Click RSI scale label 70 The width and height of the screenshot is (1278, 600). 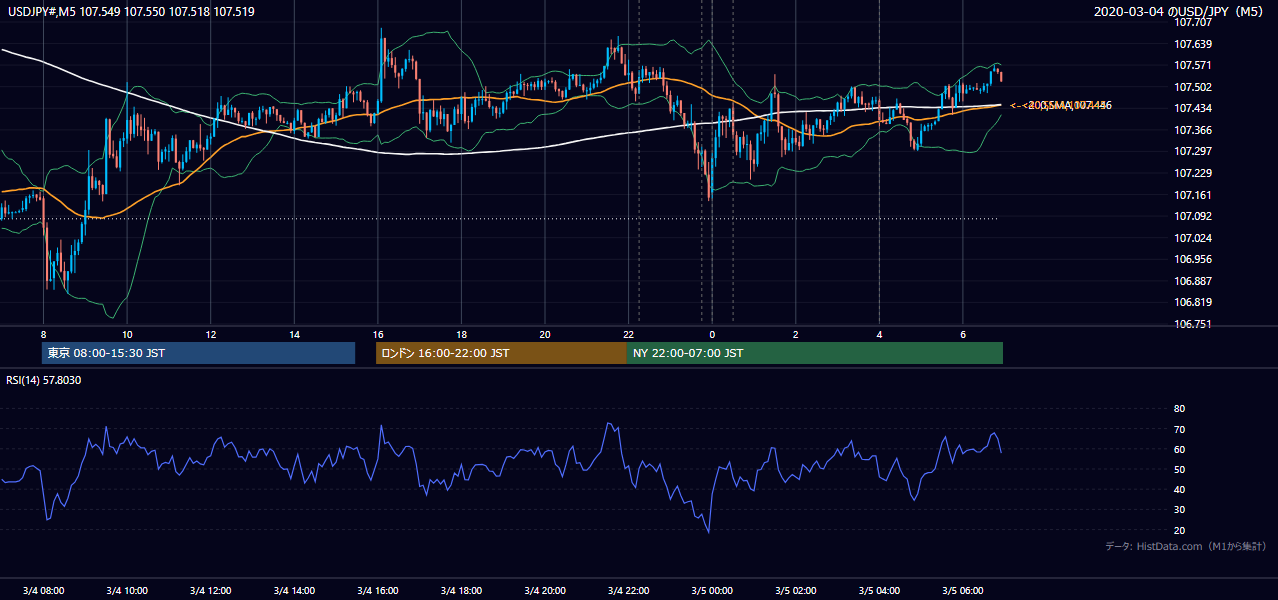point(1179,429)
